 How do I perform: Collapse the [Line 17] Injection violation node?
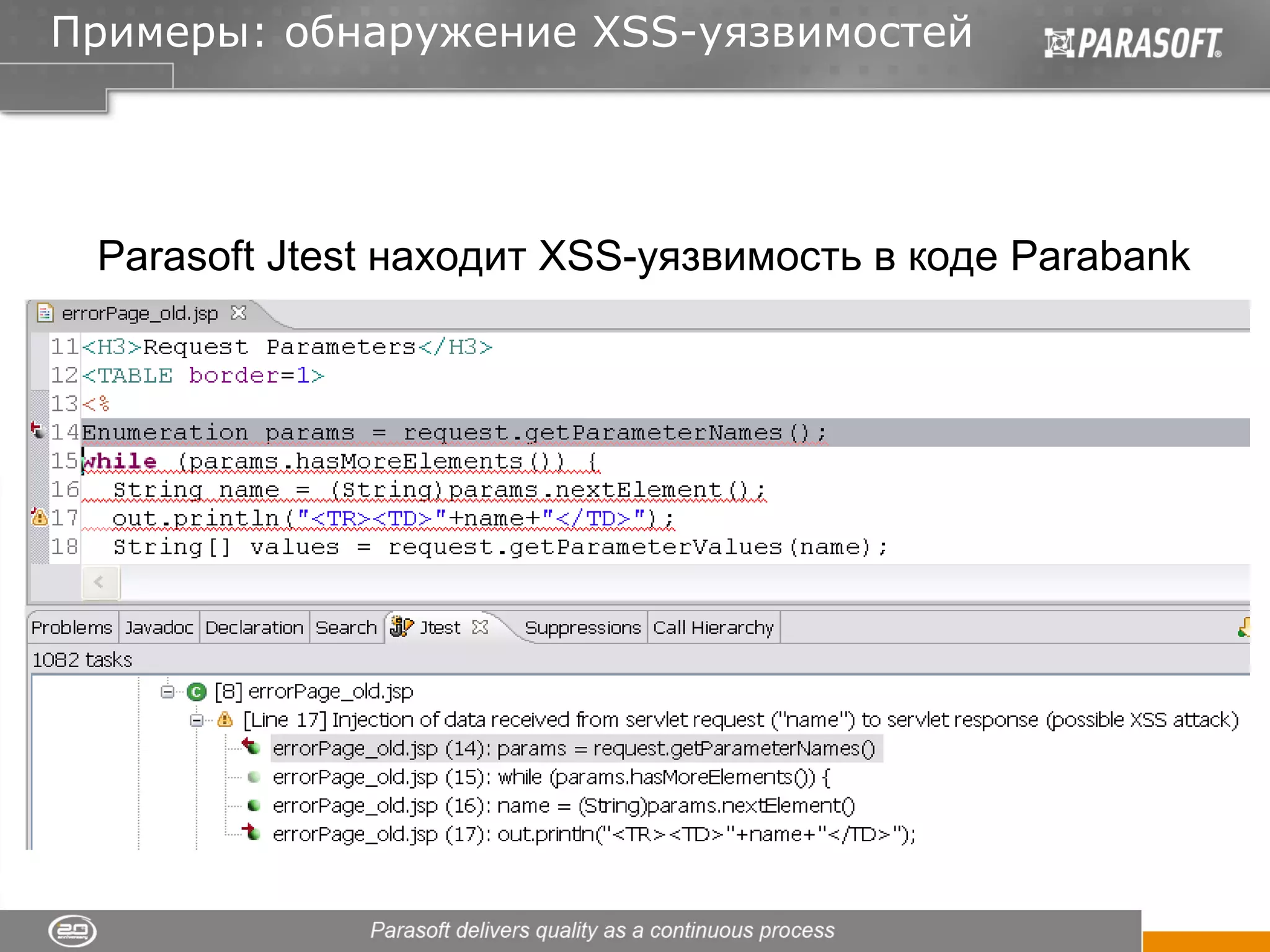point(197,720)
